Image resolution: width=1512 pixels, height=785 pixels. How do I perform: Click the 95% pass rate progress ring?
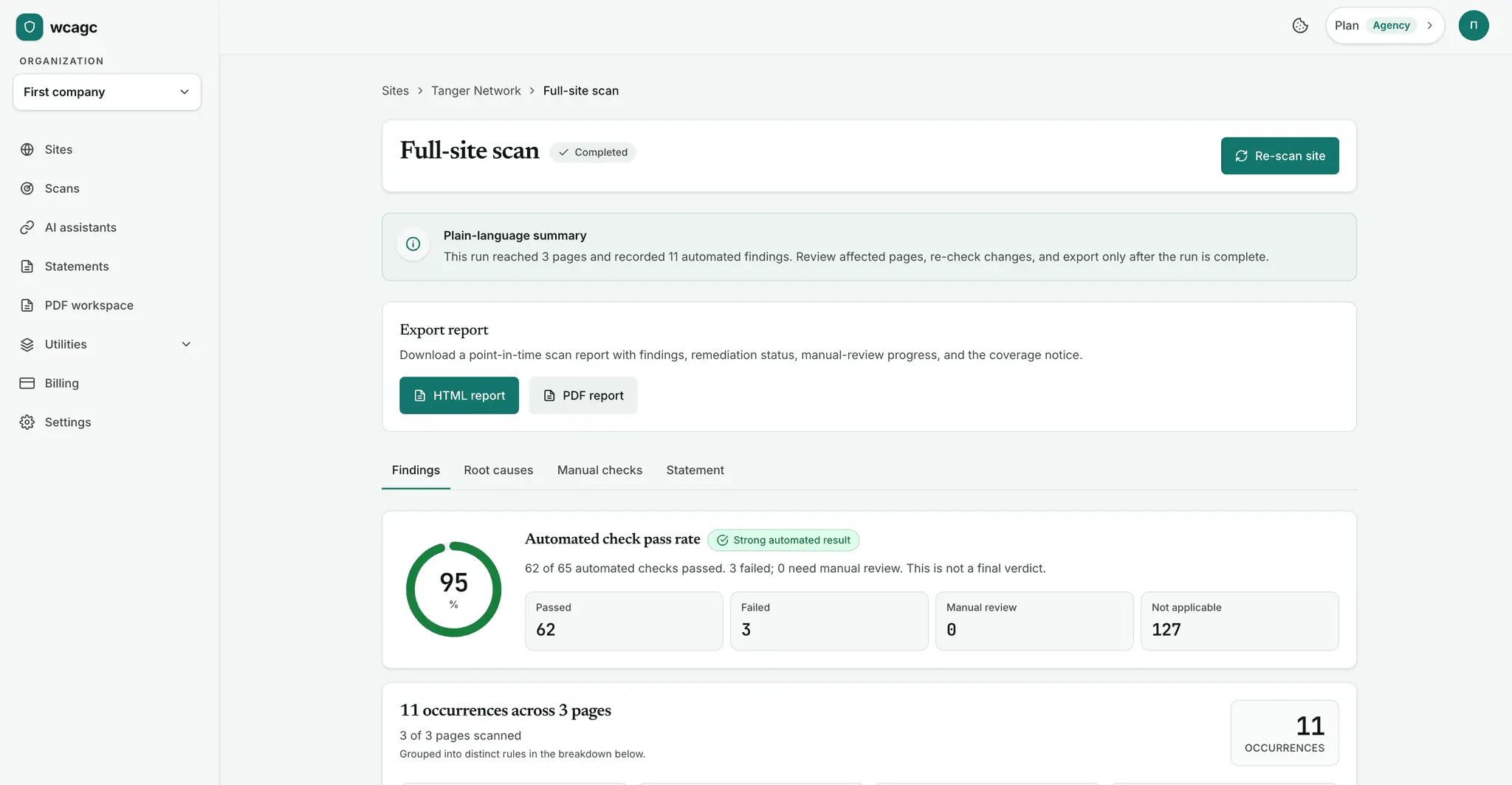point(453,589)
